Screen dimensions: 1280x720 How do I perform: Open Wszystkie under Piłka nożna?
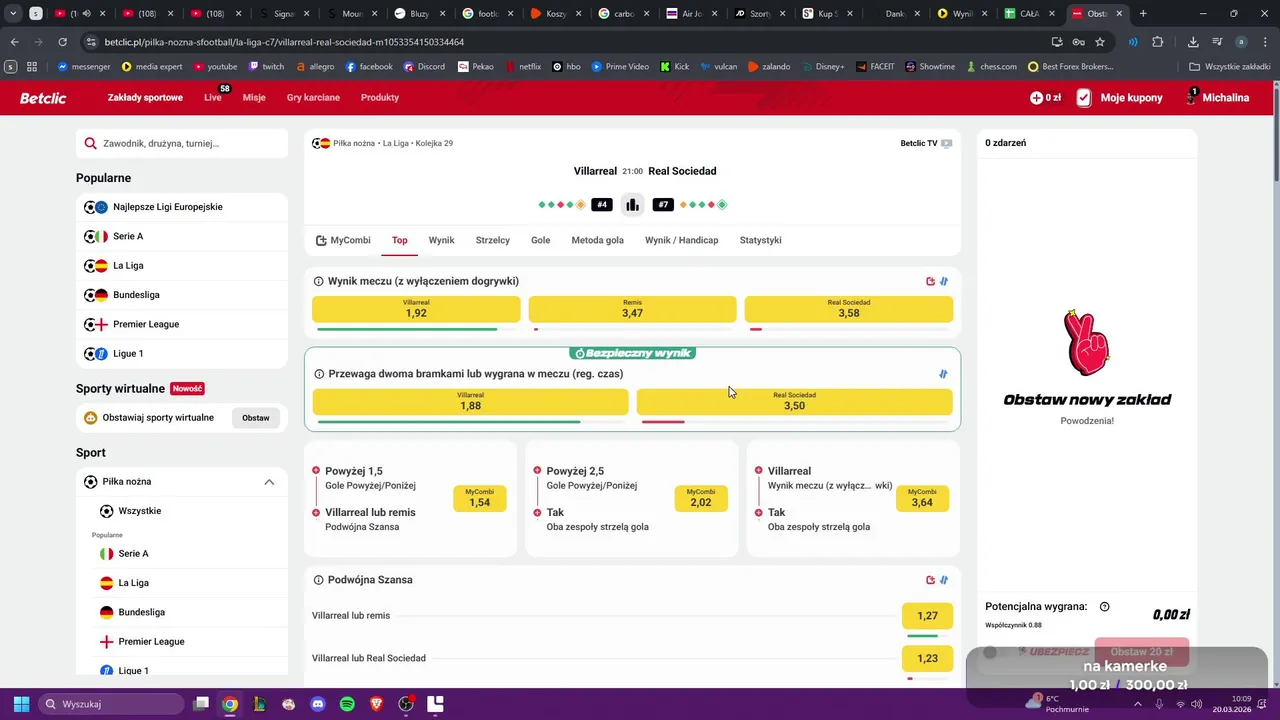(x=182, y=511)
